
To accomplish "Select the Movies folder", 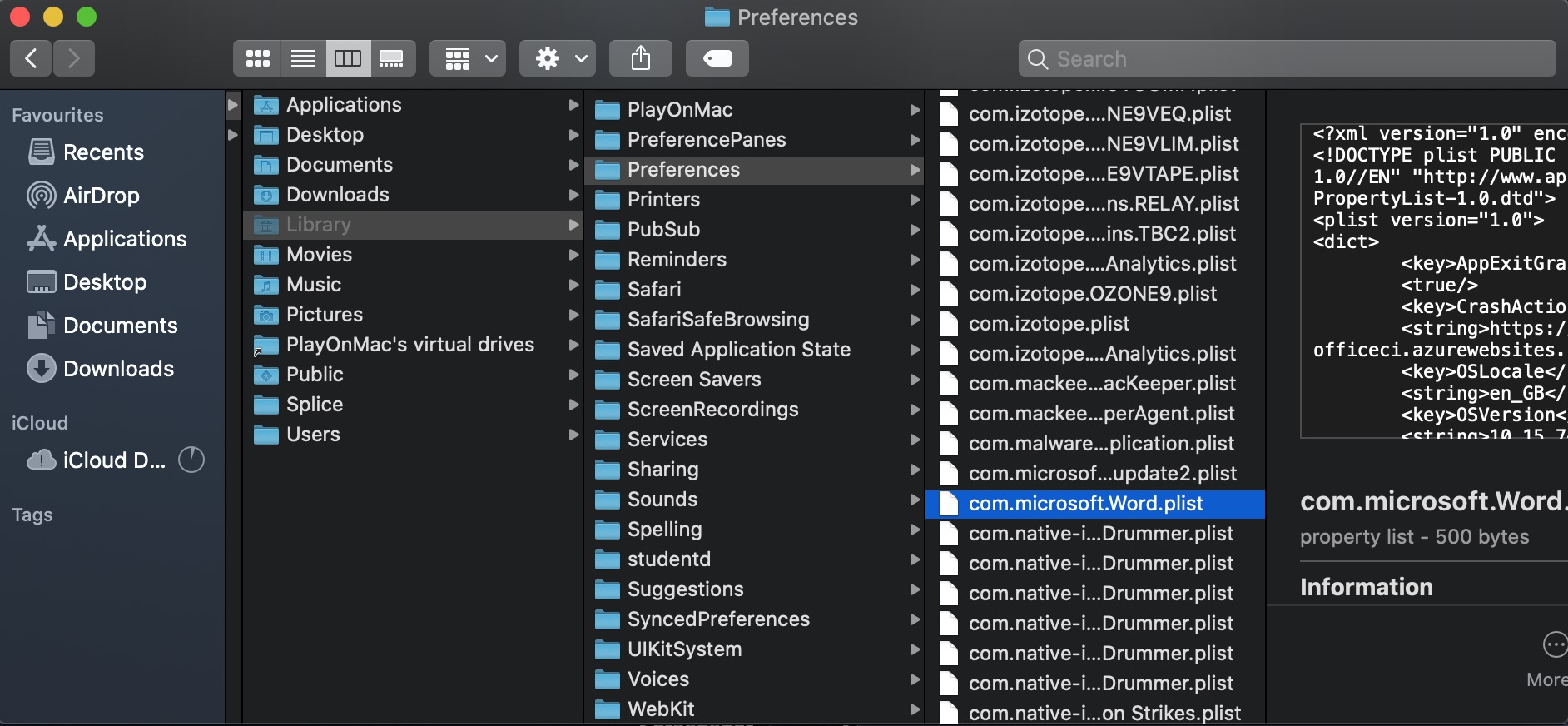I will pos(413,255).
